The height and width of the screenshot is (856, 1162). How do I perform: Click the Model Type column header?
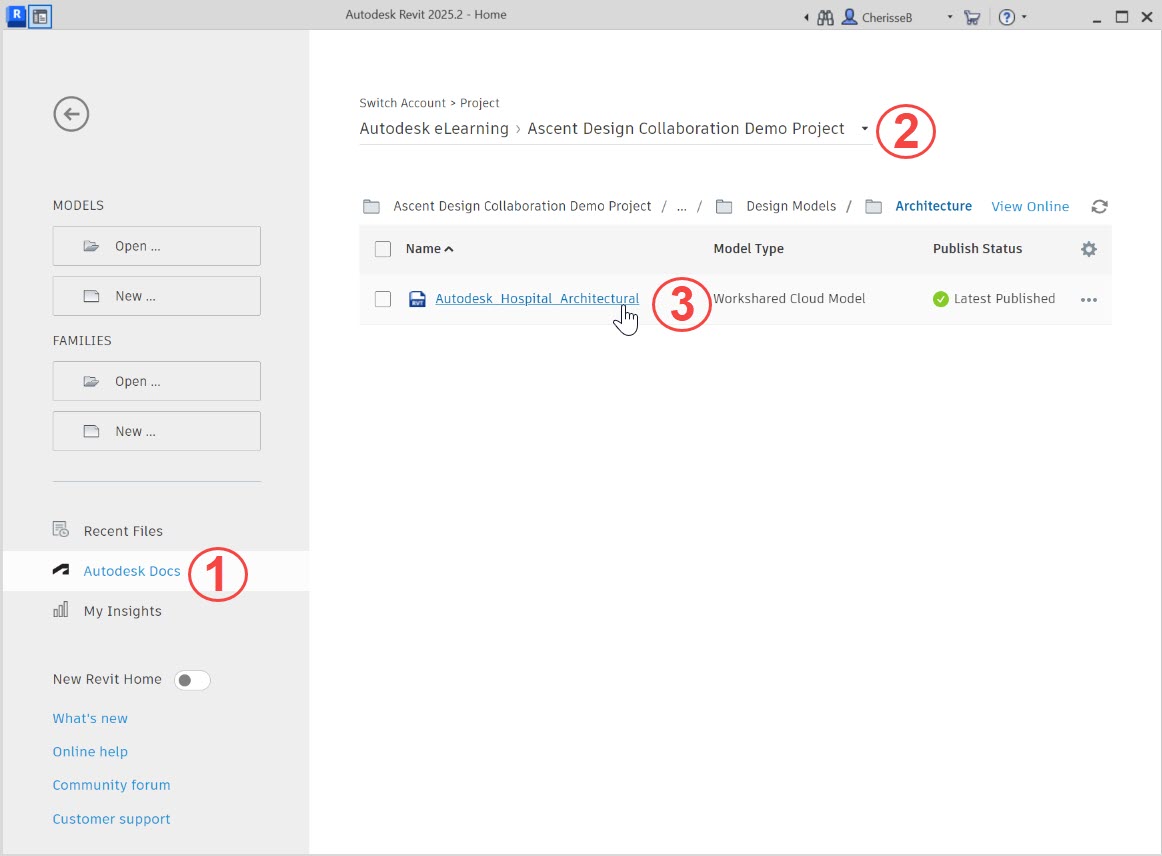pyautogui.click(x=748, y=249)
